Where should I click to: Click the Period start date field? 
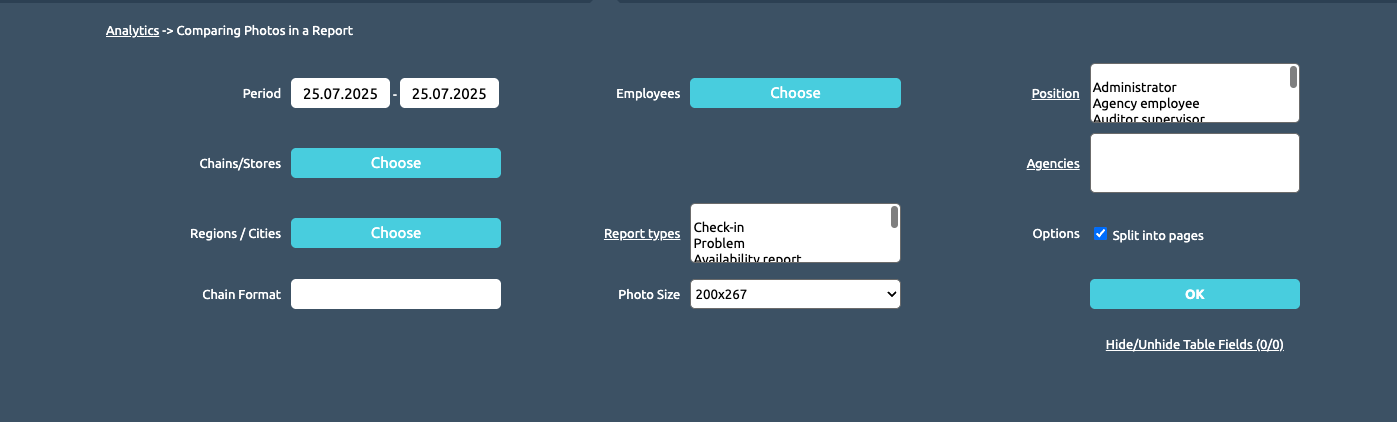(x=340, y=94)
